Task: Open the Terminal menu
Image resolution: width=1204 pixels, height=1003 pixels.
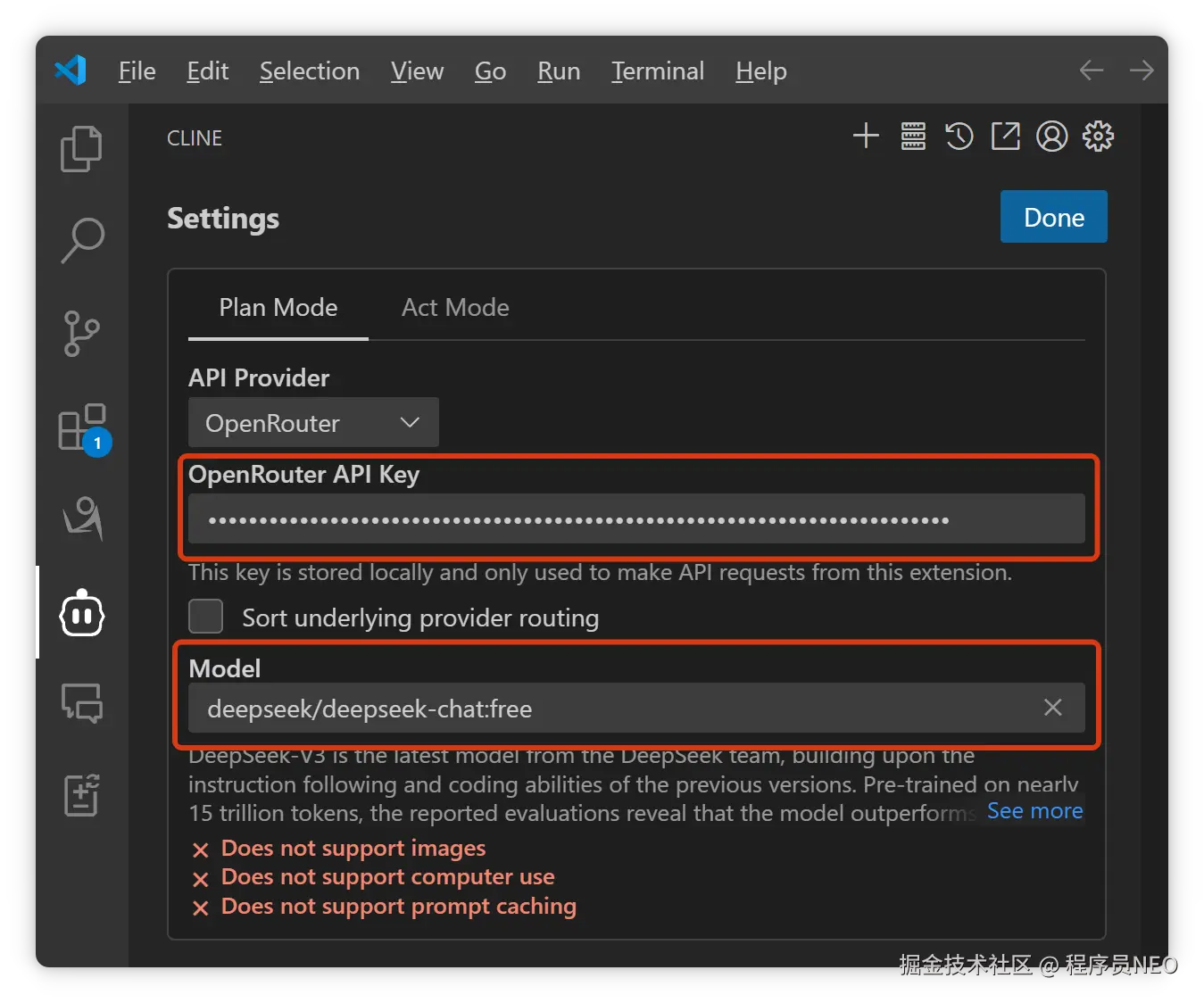Action: coord(658,71)
